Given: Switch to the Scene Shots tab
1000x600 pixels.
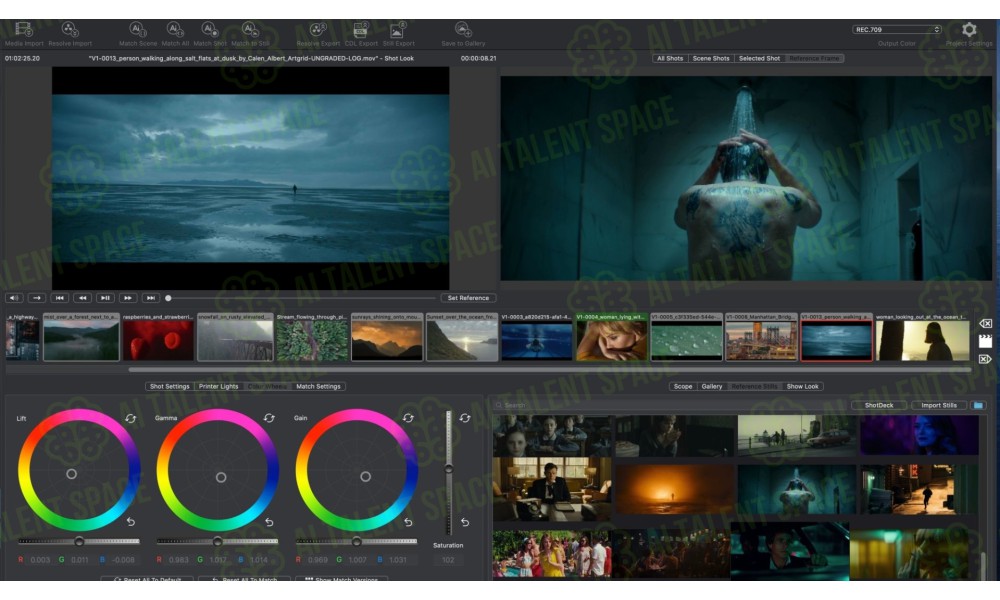Looking at the screenshot, I should pos(710,58).
